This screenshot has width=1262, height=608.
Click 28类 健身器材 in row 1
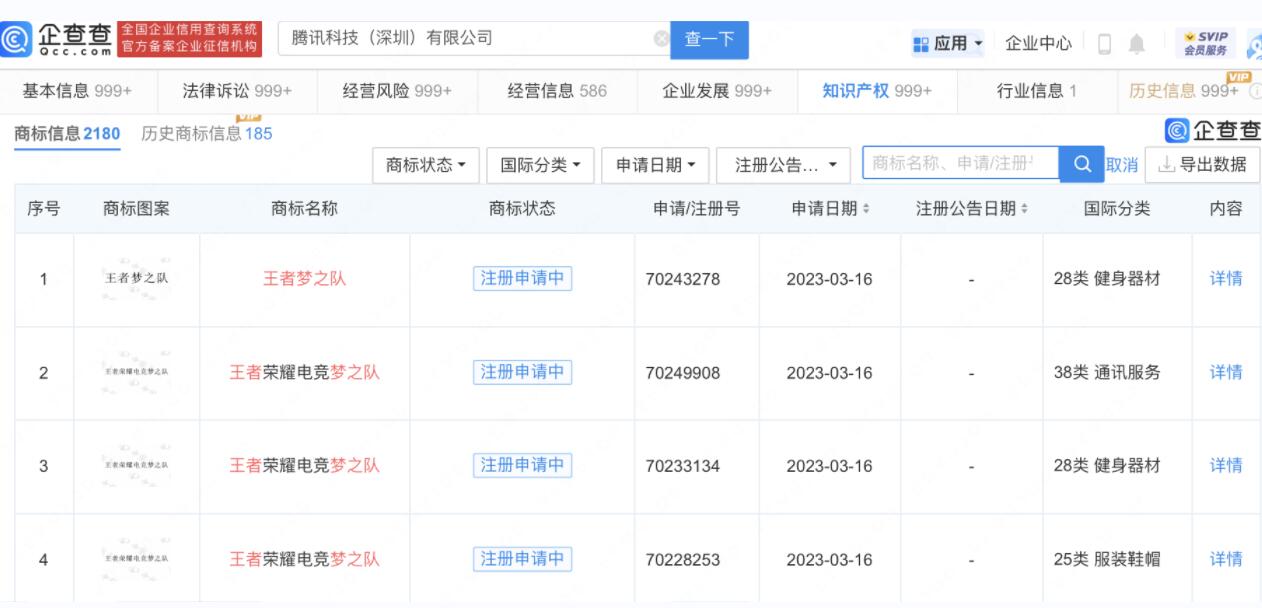[x=1107, y=279]
